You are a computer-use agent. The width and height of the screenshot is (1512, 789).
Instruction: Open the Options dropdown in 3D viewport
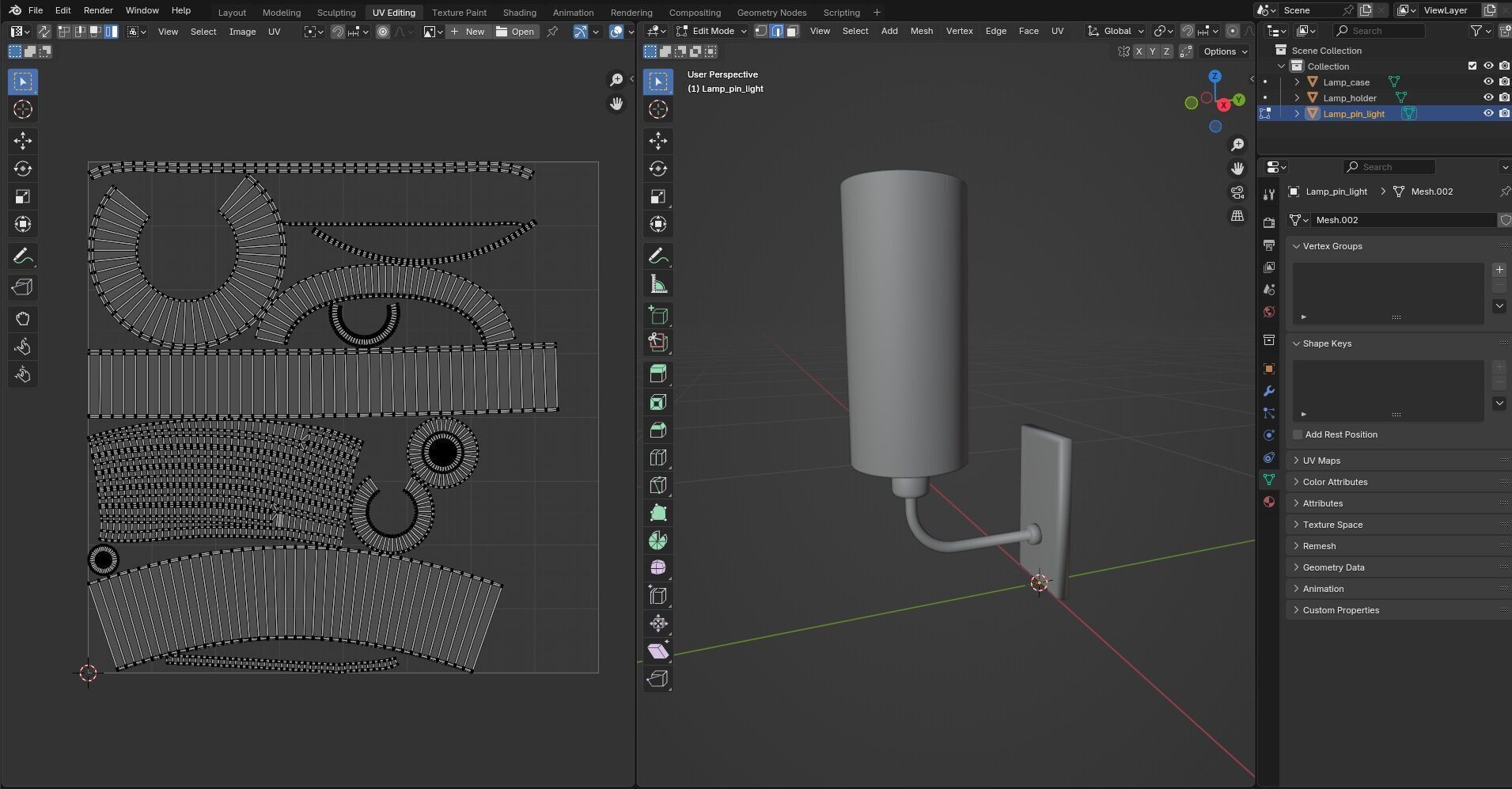(x=1225, y=51)
